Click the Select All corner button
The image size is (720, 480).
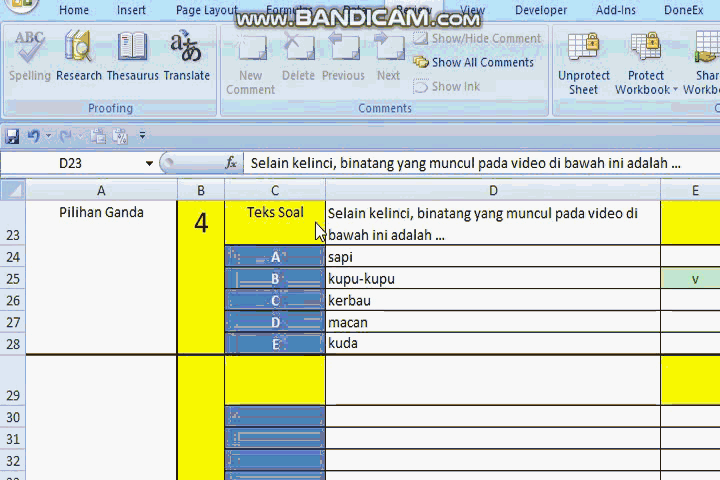[x=13, y=190]
